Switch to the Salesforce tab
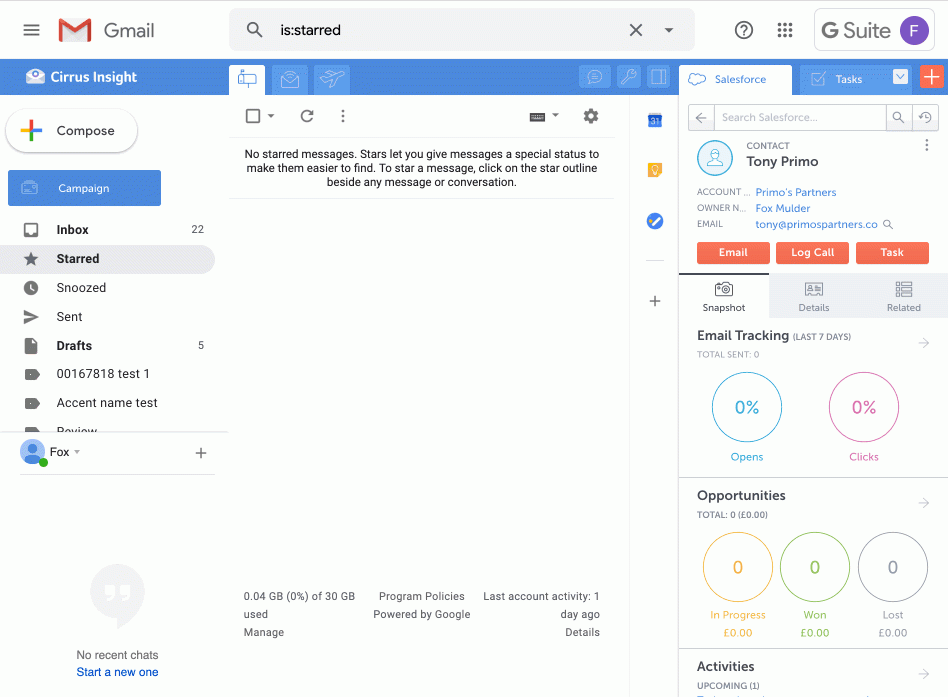The image size is (948, 697). click(x=735, y=79)
